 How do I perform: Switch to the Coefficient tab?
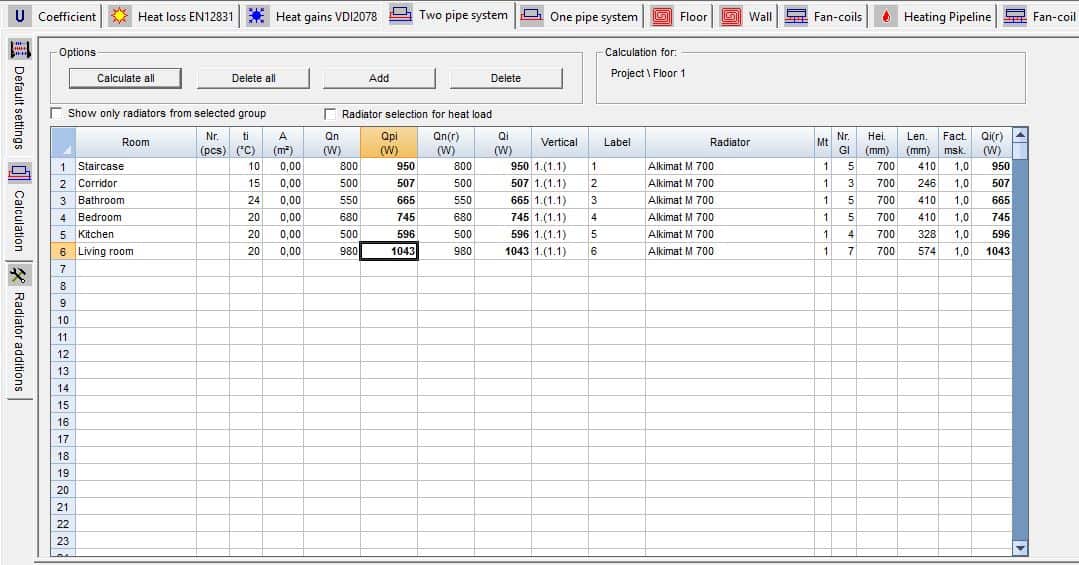coord(57,16)
